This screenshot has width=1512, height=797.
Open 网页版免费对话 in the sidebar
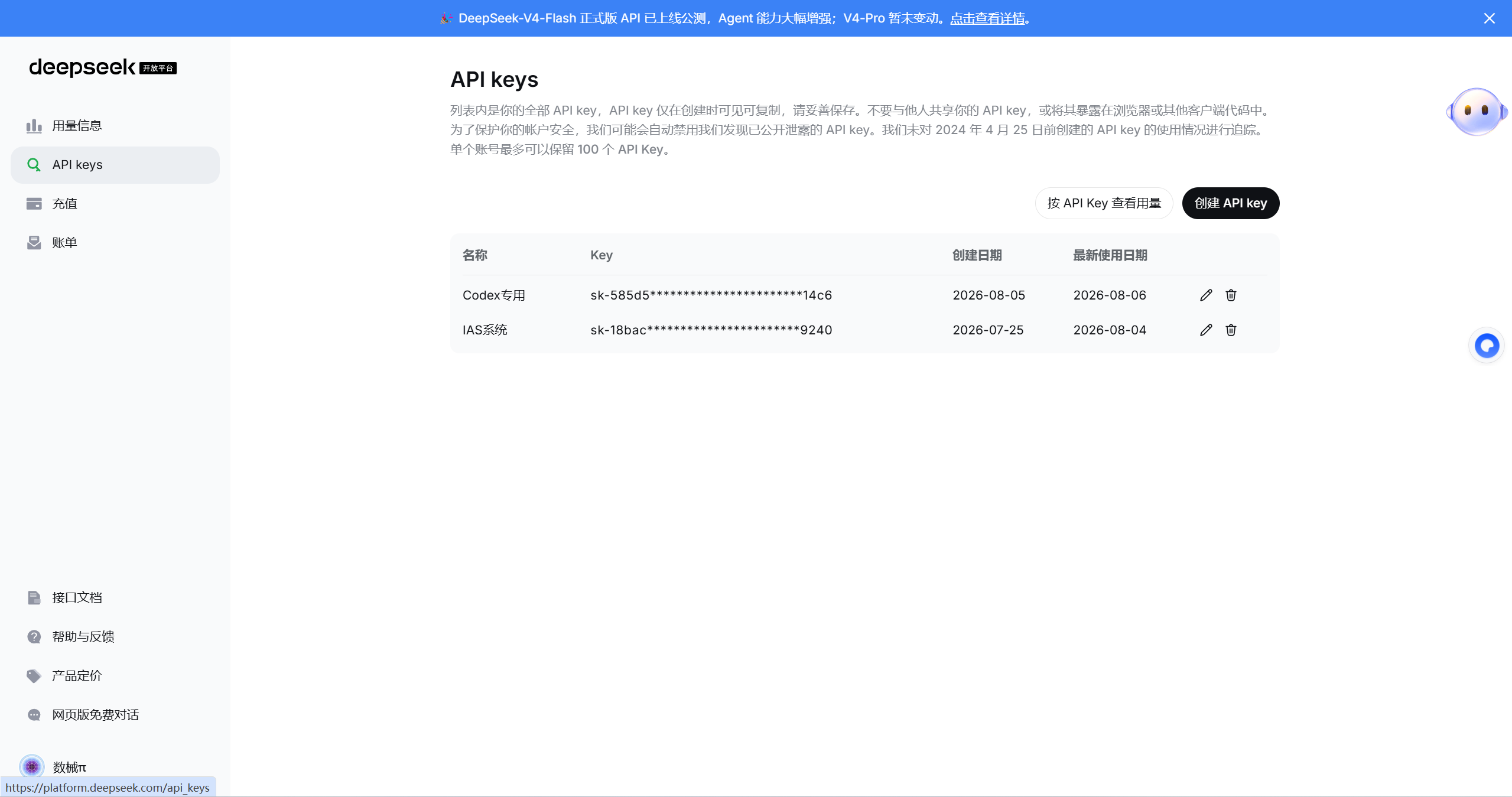(115, 715)
